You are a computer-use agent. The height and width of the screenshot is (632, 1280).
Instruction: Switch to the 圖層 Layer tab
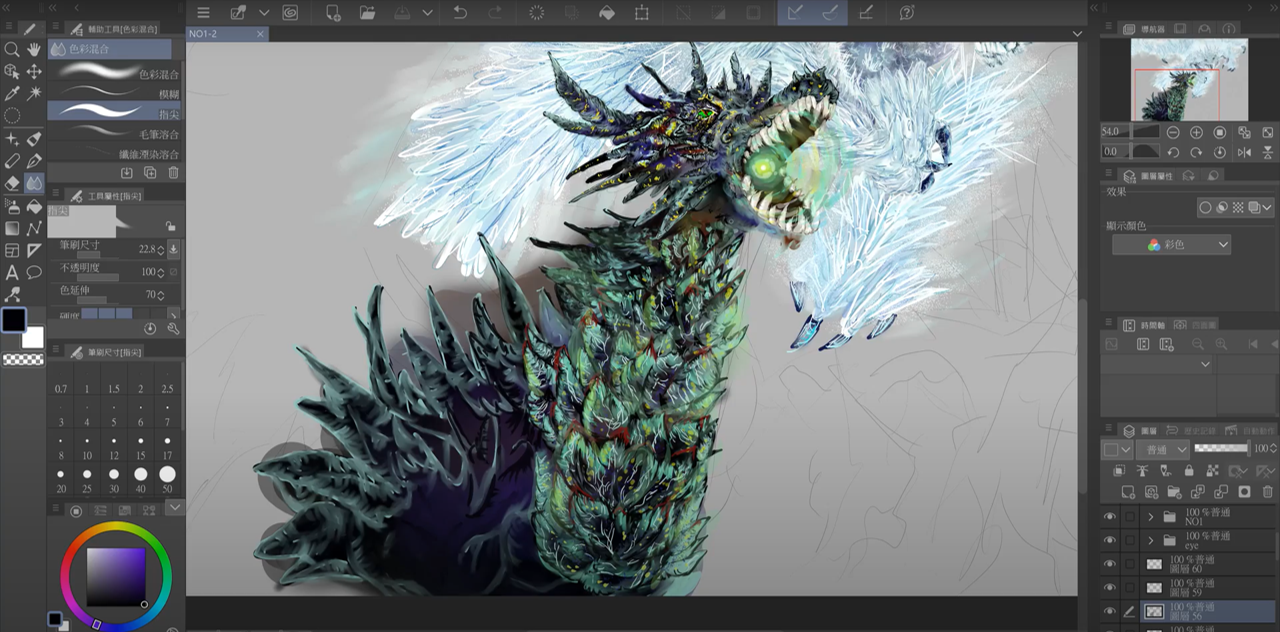point(1139,431)
